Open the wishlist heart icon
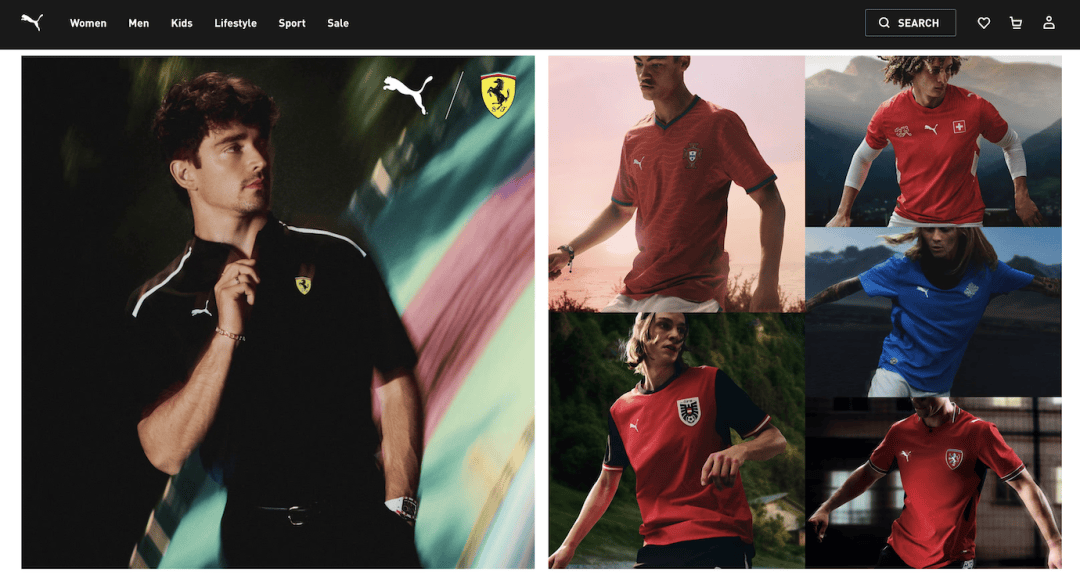 tap(984, 23)
